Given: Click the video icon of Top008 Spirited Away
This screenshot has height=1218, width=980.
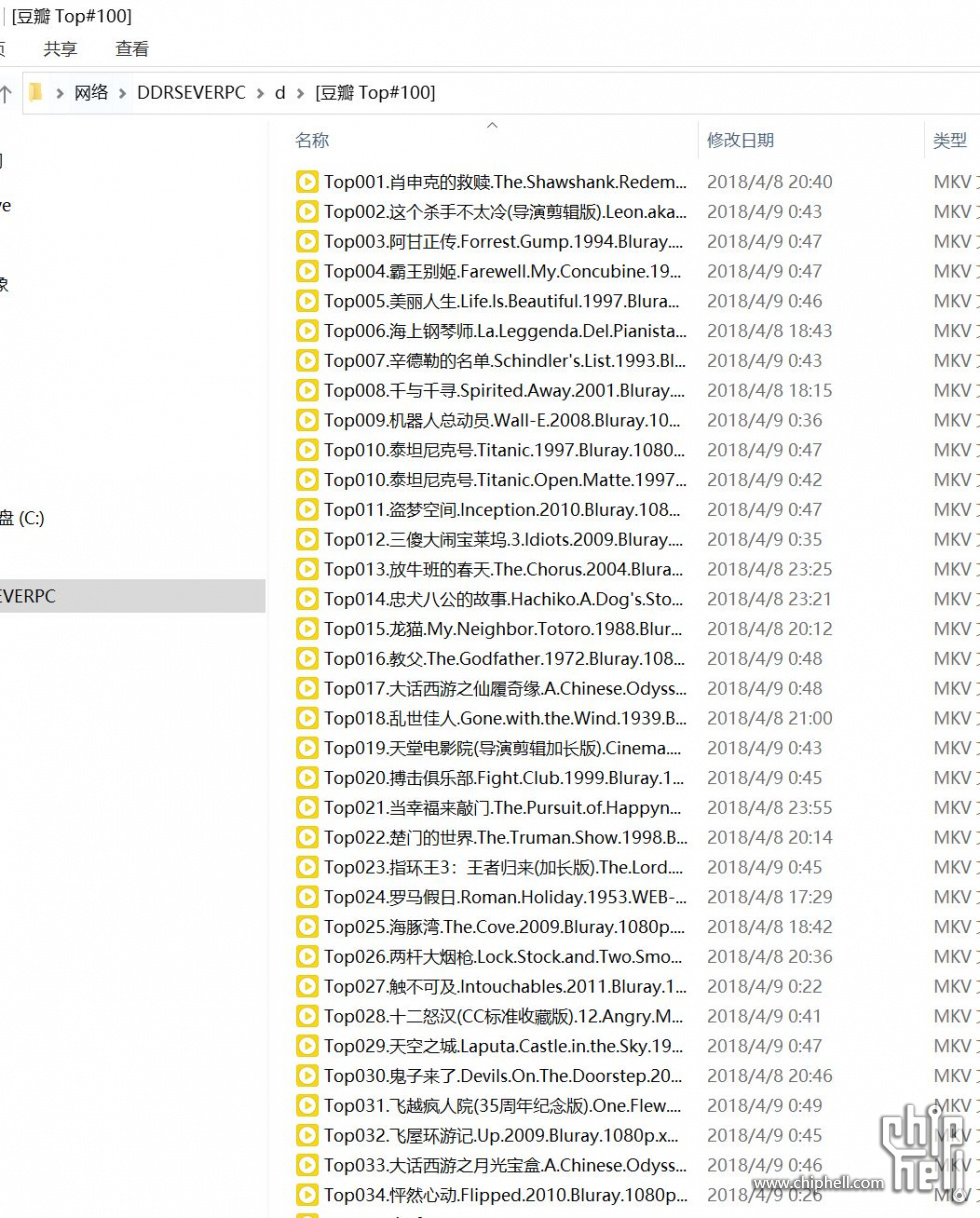Looking at the screenshot, I should pyautogui.click(x=306, y=390).
